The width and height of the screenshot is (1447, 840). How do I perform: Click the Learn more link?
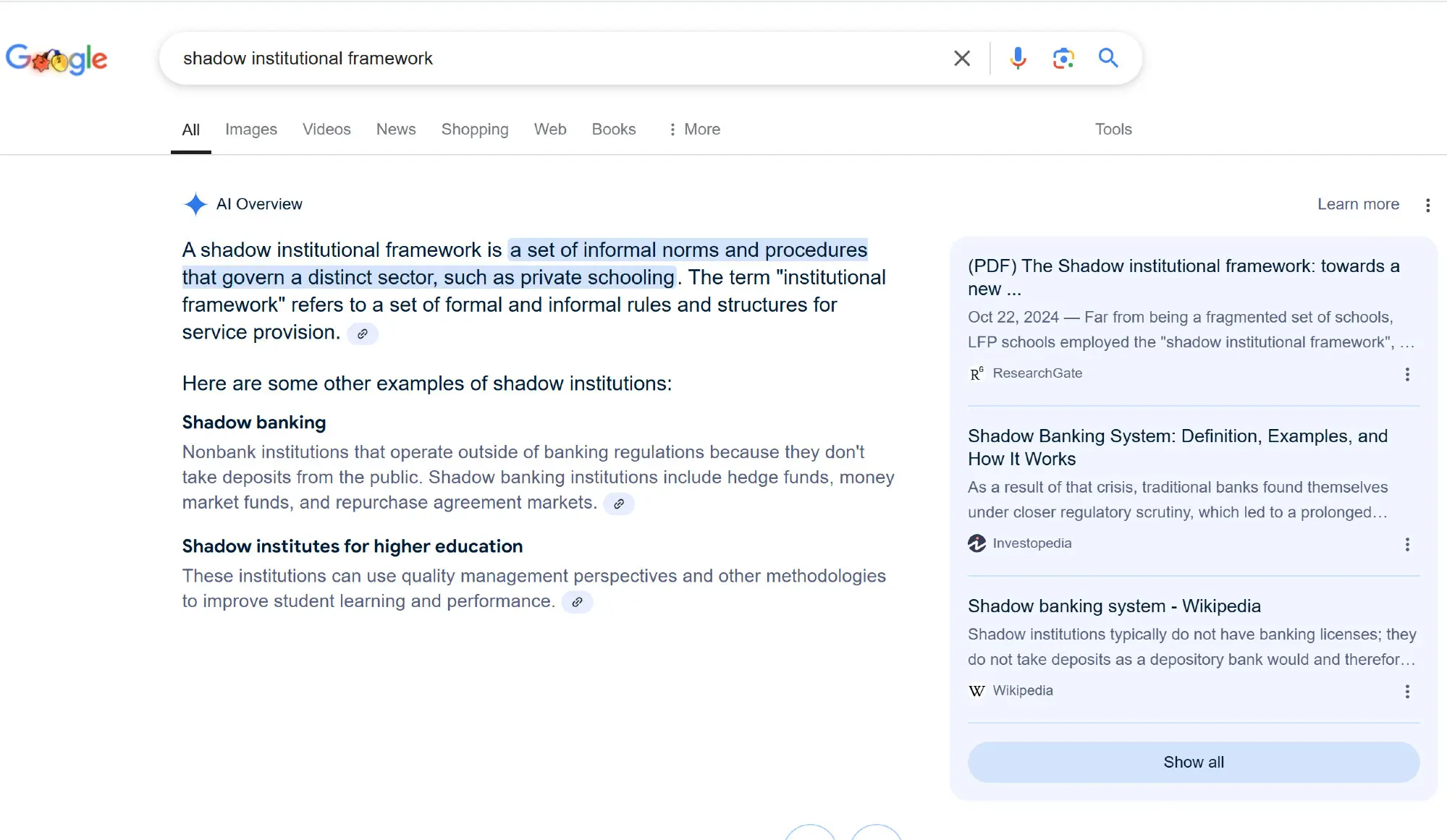pyautogui.click(x=1358, y=204)
